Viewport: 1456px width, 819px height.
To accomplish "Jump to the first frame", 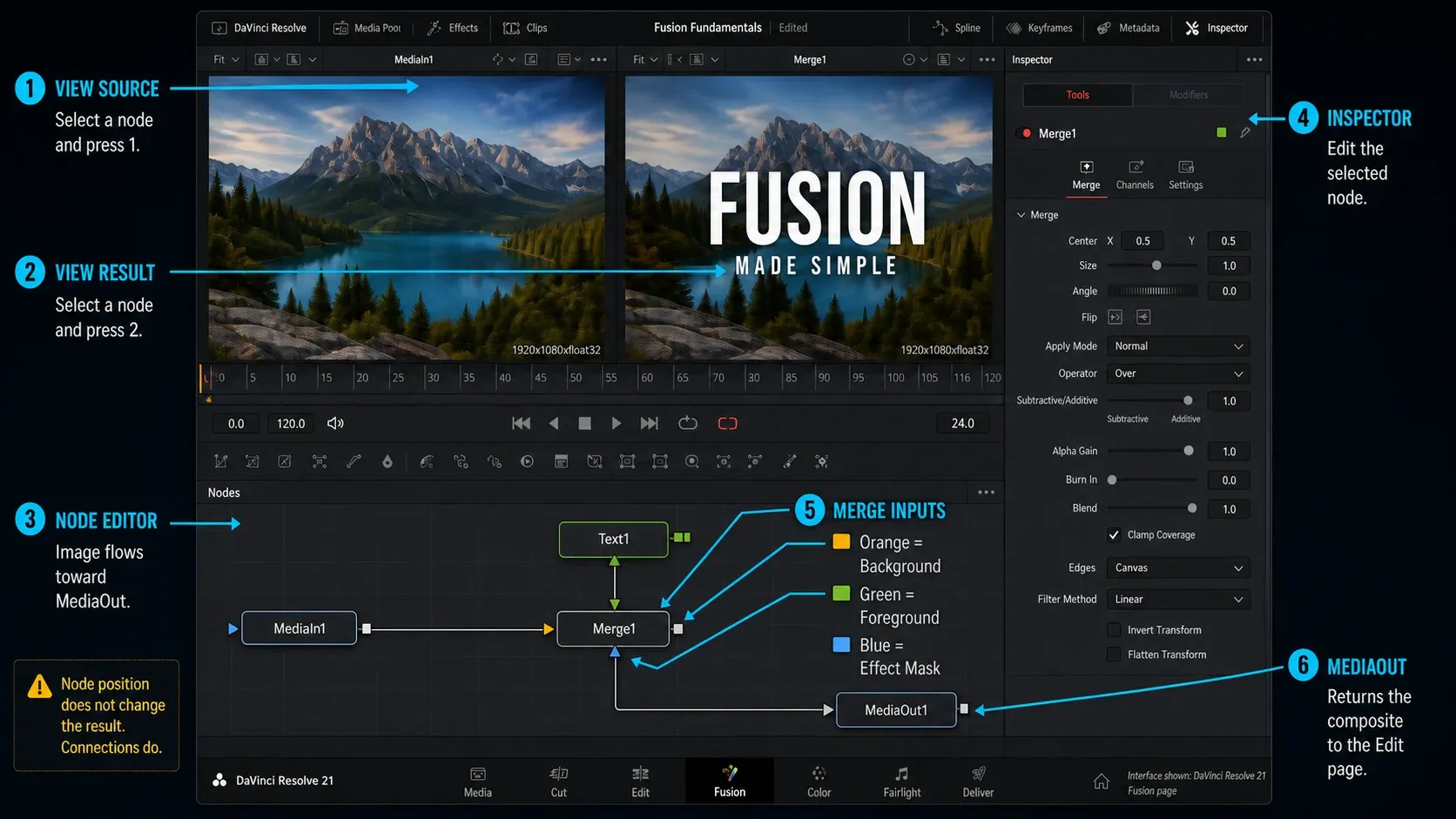I will click(521, 423).
